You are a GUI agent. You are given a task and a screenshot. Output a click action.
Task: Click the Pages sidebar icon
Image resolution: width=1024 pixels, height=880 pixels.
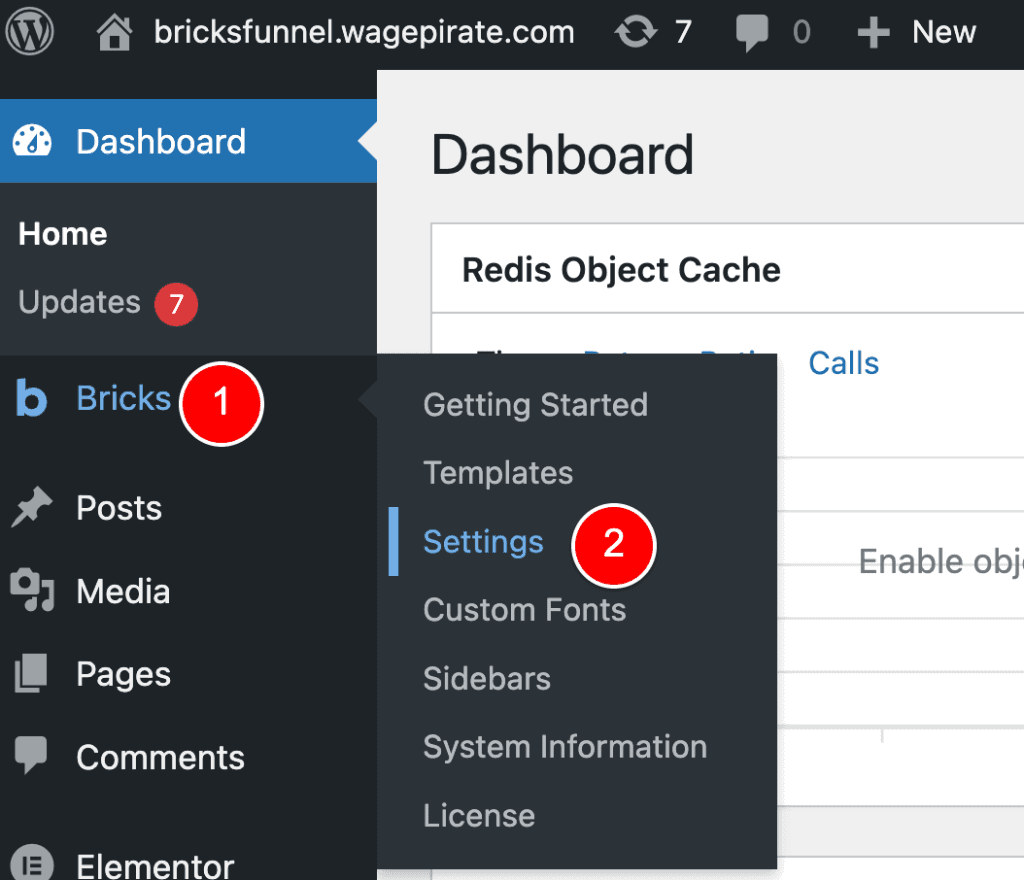point(32,673)
